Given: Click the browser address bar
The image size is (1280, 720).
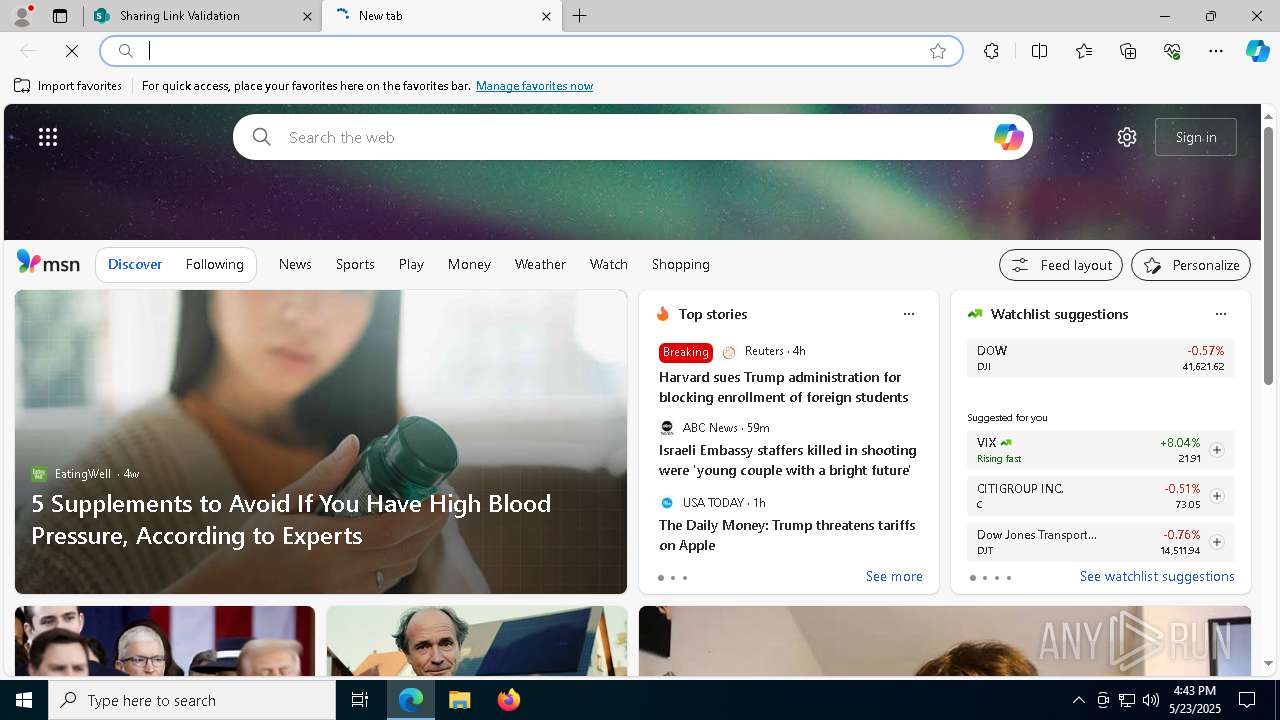Looking at the screenshot, I should click(x=530, y=51).
